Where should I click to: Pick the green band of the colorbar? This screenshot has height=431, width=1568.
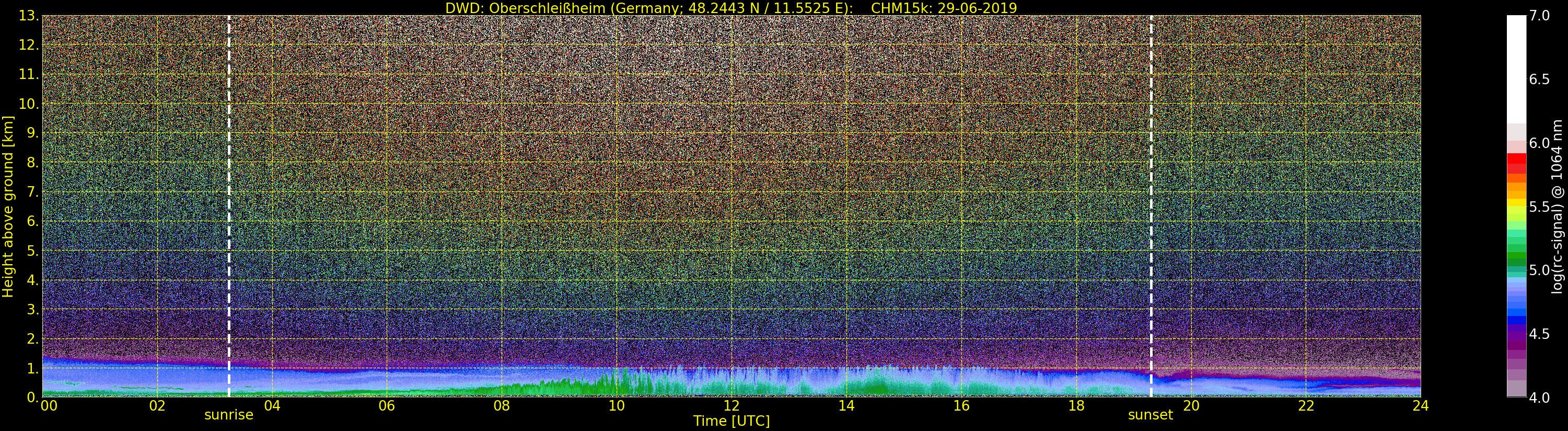[x=1516, y=256]
